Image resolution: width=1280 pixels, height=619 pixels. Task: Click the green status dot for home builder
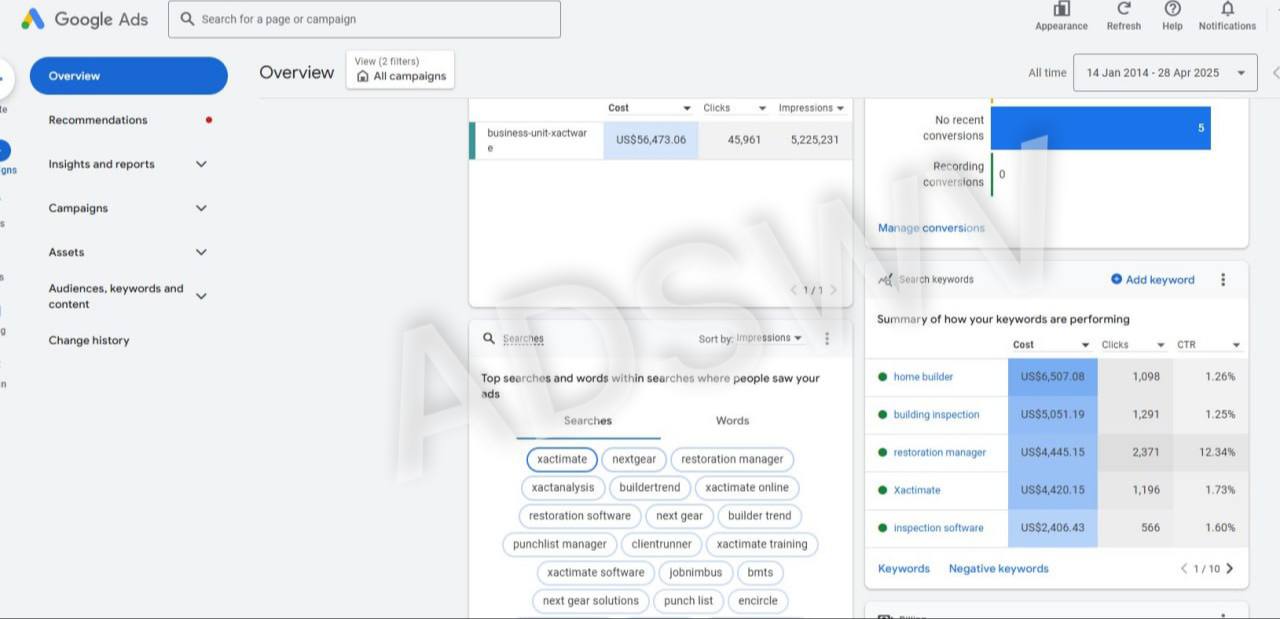pos(882,377)
